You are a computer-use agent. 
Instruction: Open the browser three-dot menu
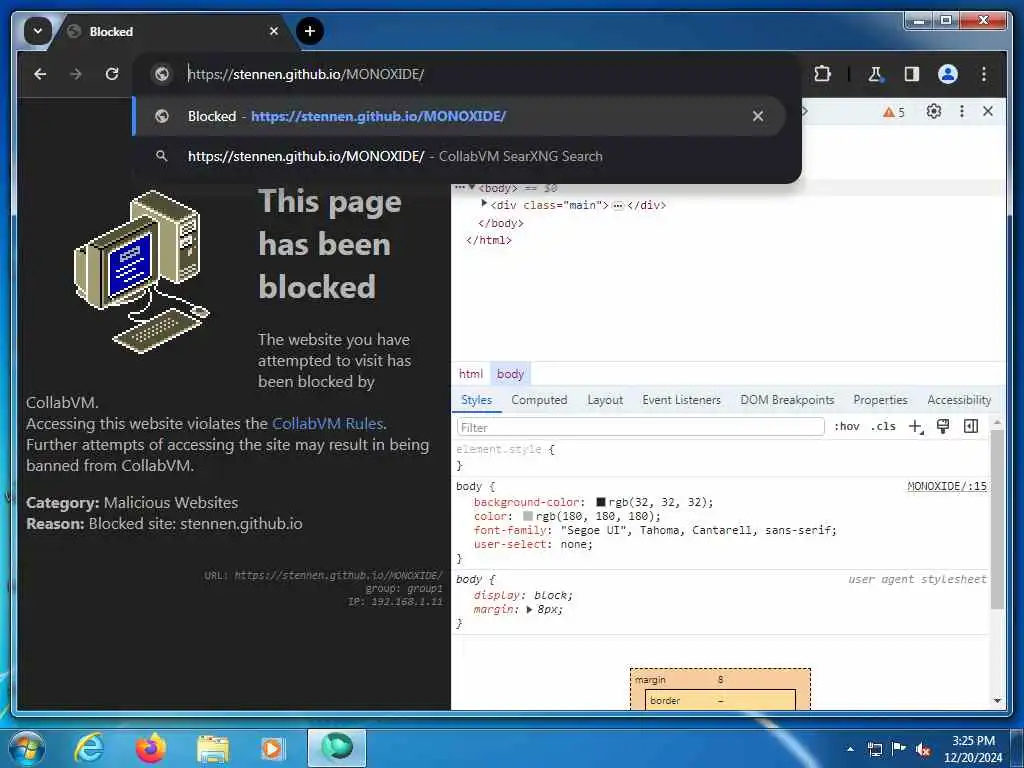tap(984, 74)
